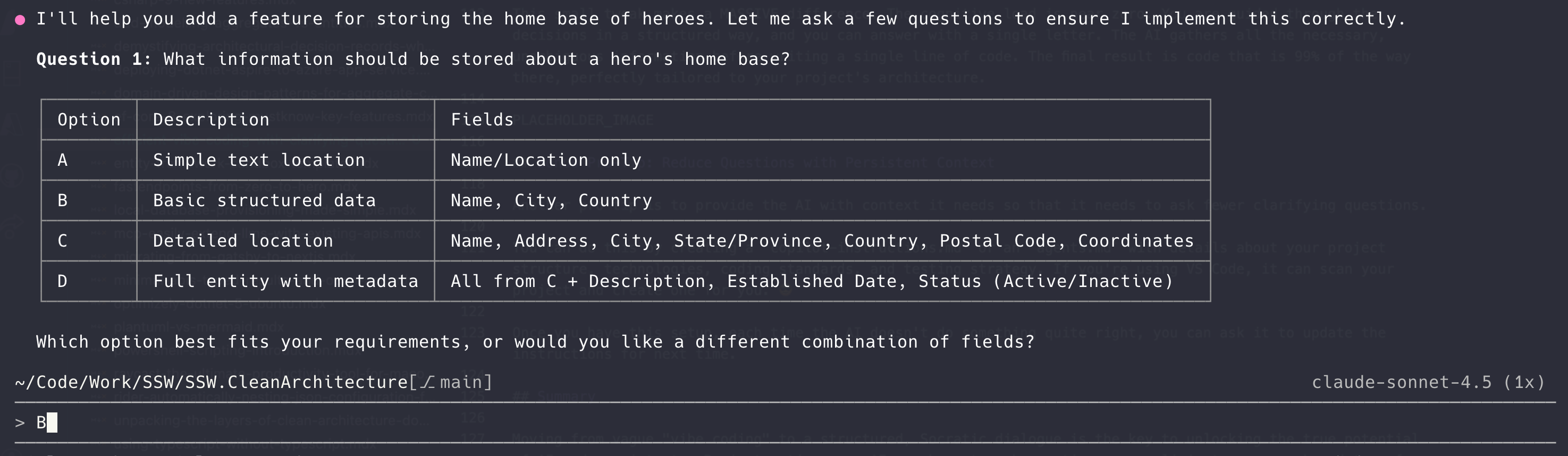Viewport: 1568px width, 456px height.
Task: Click into the command input line
Action: point(730,423)
